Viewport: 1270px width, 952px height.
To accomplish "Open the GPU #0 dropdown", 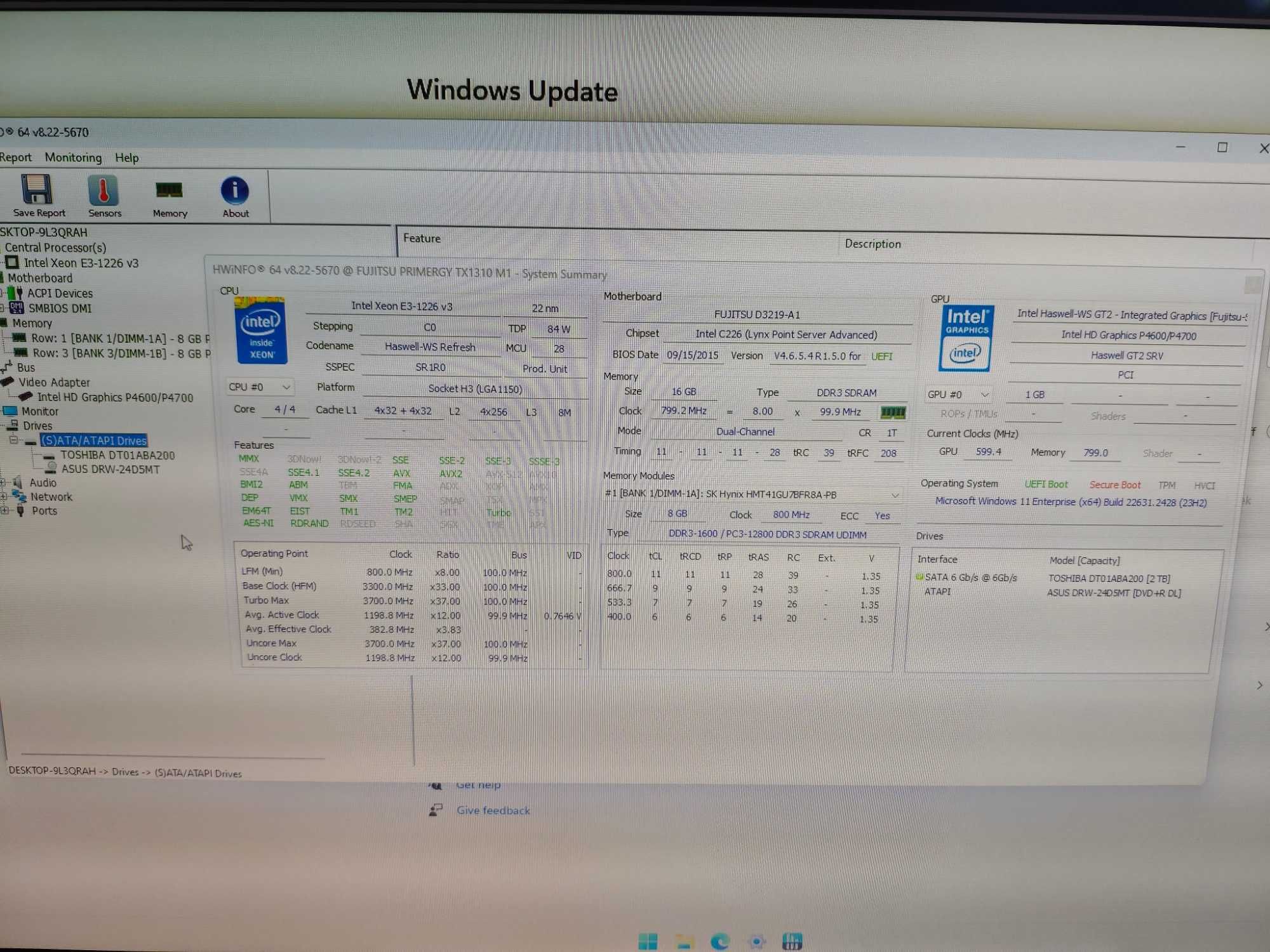I will pos(958,394).
